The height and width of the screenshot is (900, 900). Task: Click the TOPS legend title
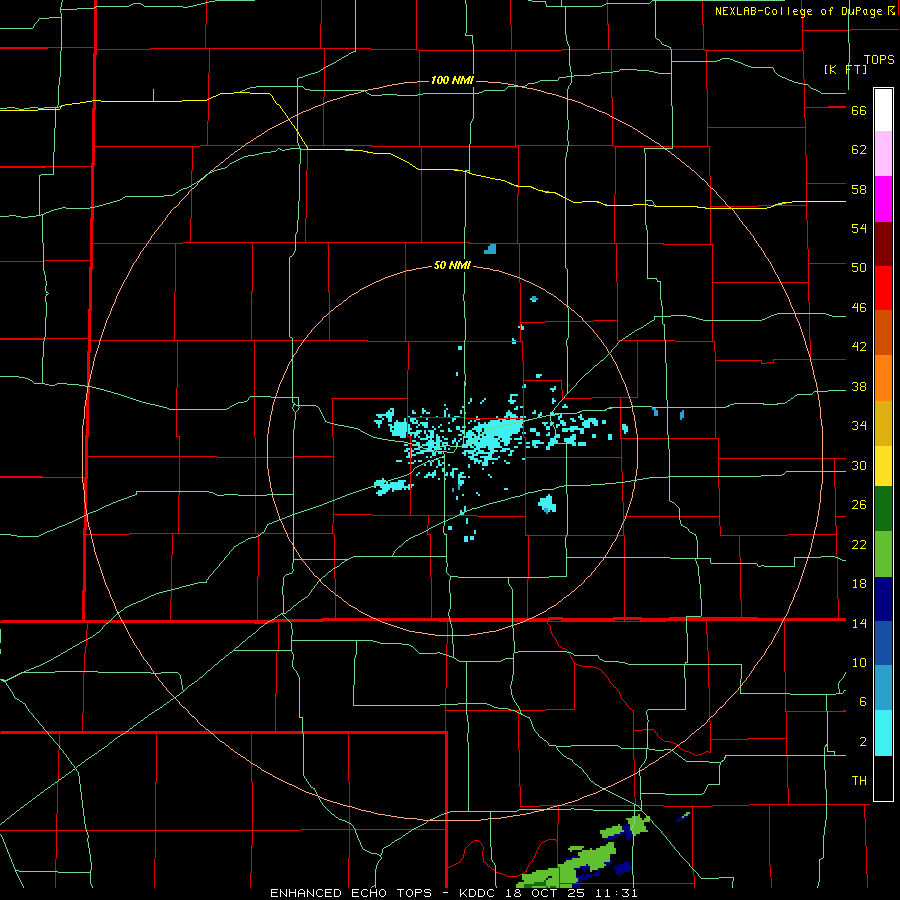(x=879, y=60)
